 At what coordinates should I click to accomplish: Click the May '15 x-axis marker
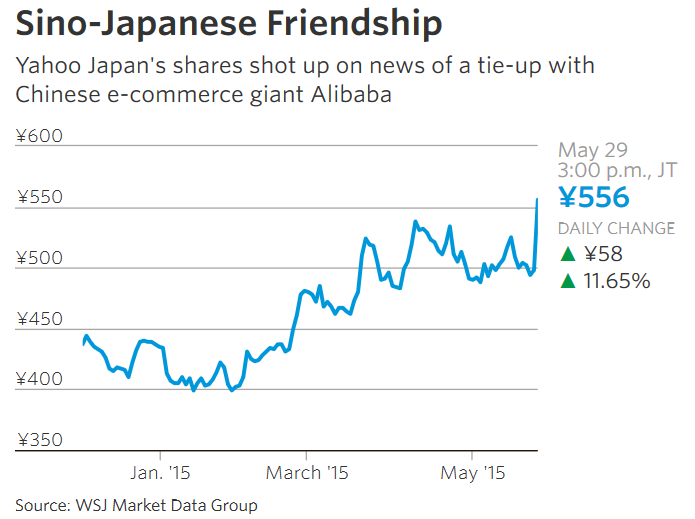tap(473, 472)
